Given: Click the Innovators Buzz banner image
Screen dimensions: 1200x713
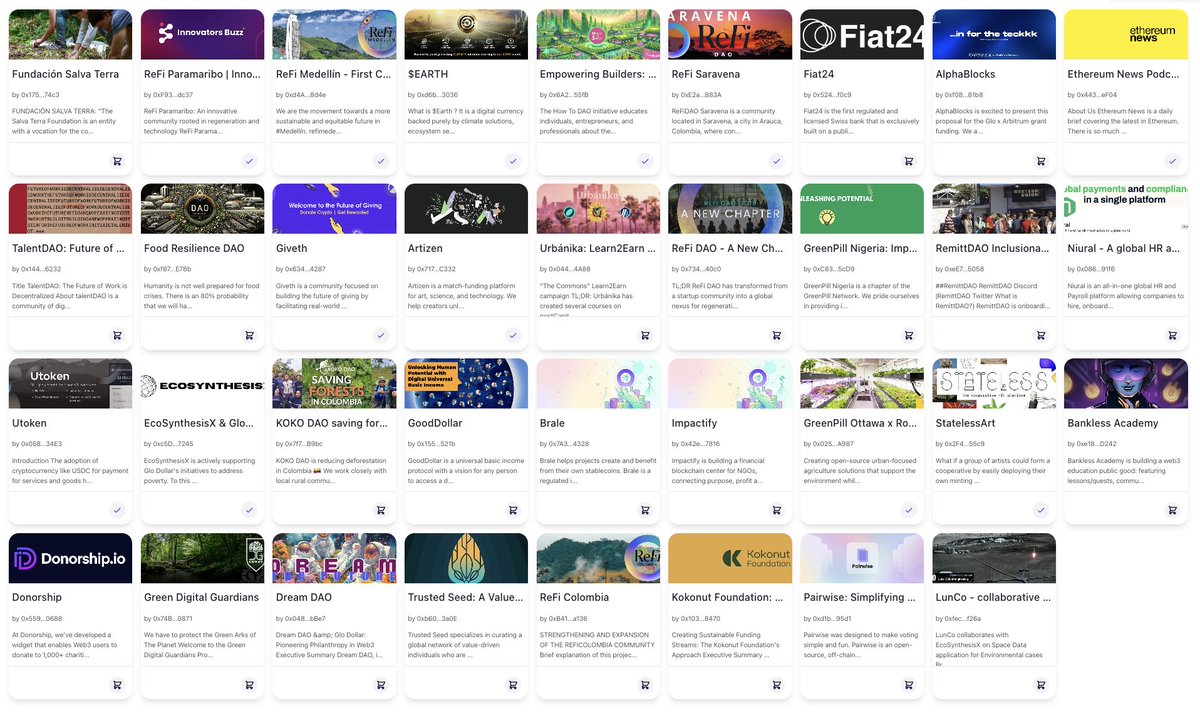Looking at the screenshot, I should pos(203,35).
